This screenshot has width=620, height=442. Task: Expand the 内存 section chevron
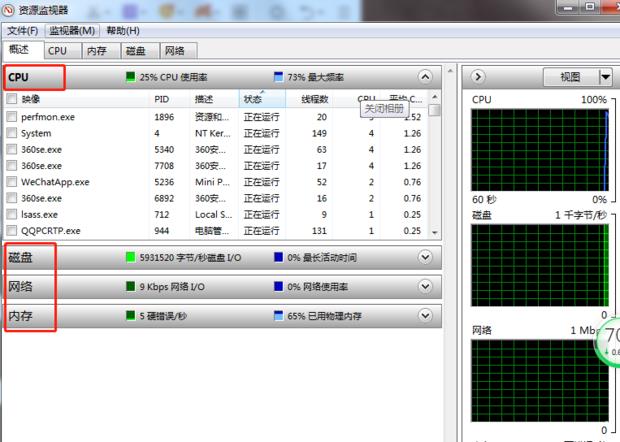[426, 317]
